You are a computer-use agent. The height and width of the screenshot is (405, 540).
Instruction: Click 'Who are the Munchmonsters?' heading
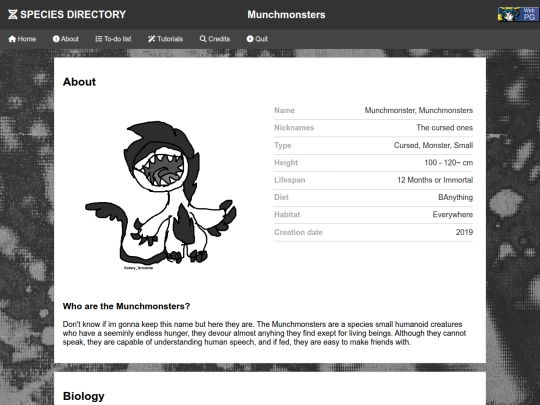pos(126,306)
